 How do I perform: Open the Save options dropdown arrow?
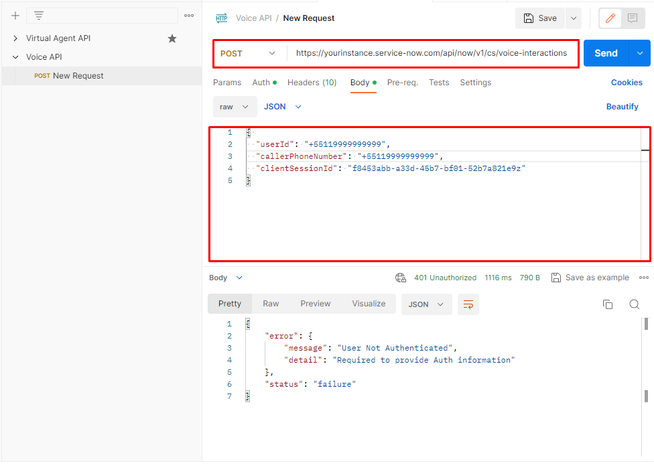(x=574, y=18)
